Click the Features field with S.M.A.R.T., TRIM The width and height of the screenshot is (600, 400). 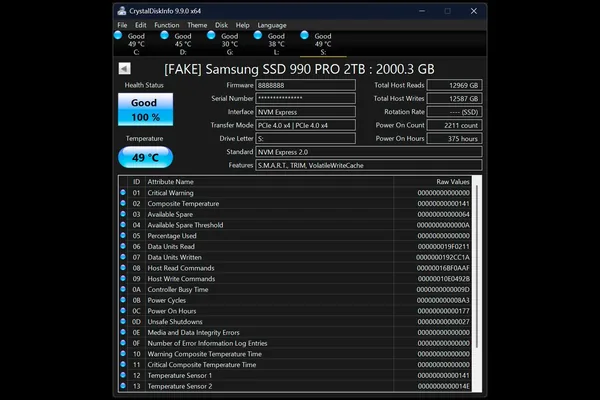[x=368, y=165]
